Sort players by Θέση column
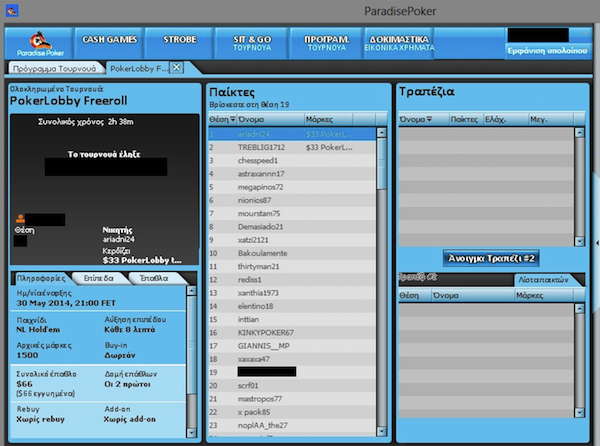The width and height of the screenshot is (600, 446). [x=222, y=119]
